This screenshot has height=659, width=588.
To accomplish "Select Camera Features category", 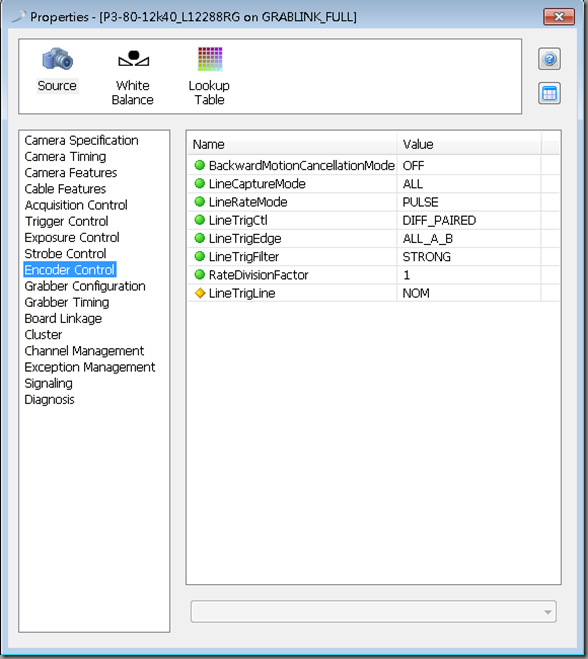I will [71, 173].
